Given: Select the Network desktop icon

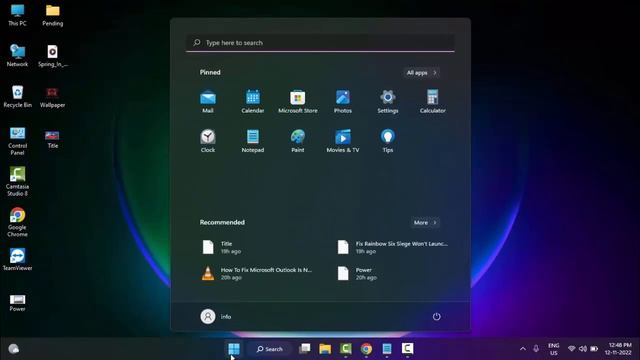Looking at the screenshot, I should point(17,56).
